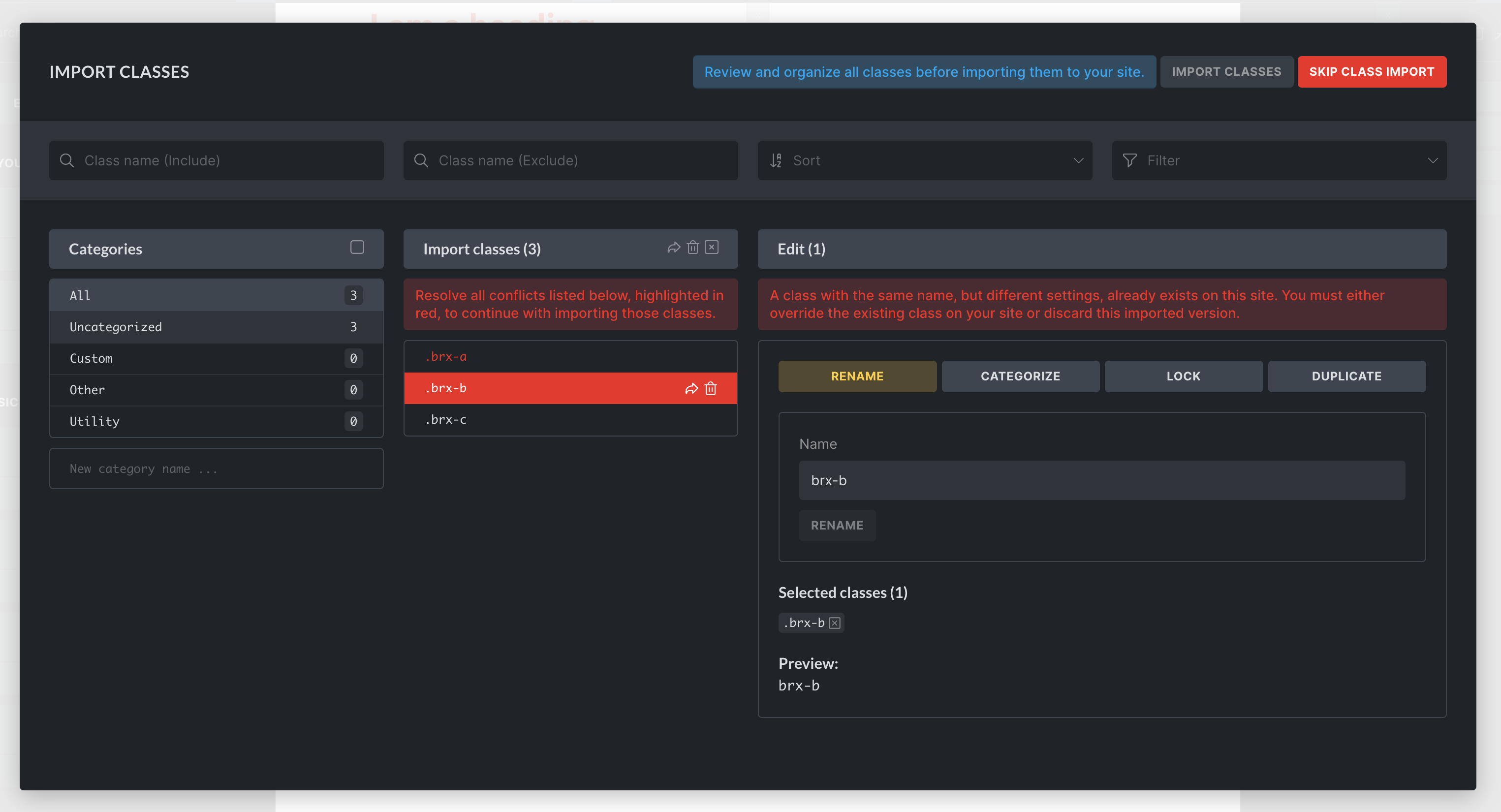Focus the New category name input
Screen dimensions: 1501x812
tap(216, 469)
